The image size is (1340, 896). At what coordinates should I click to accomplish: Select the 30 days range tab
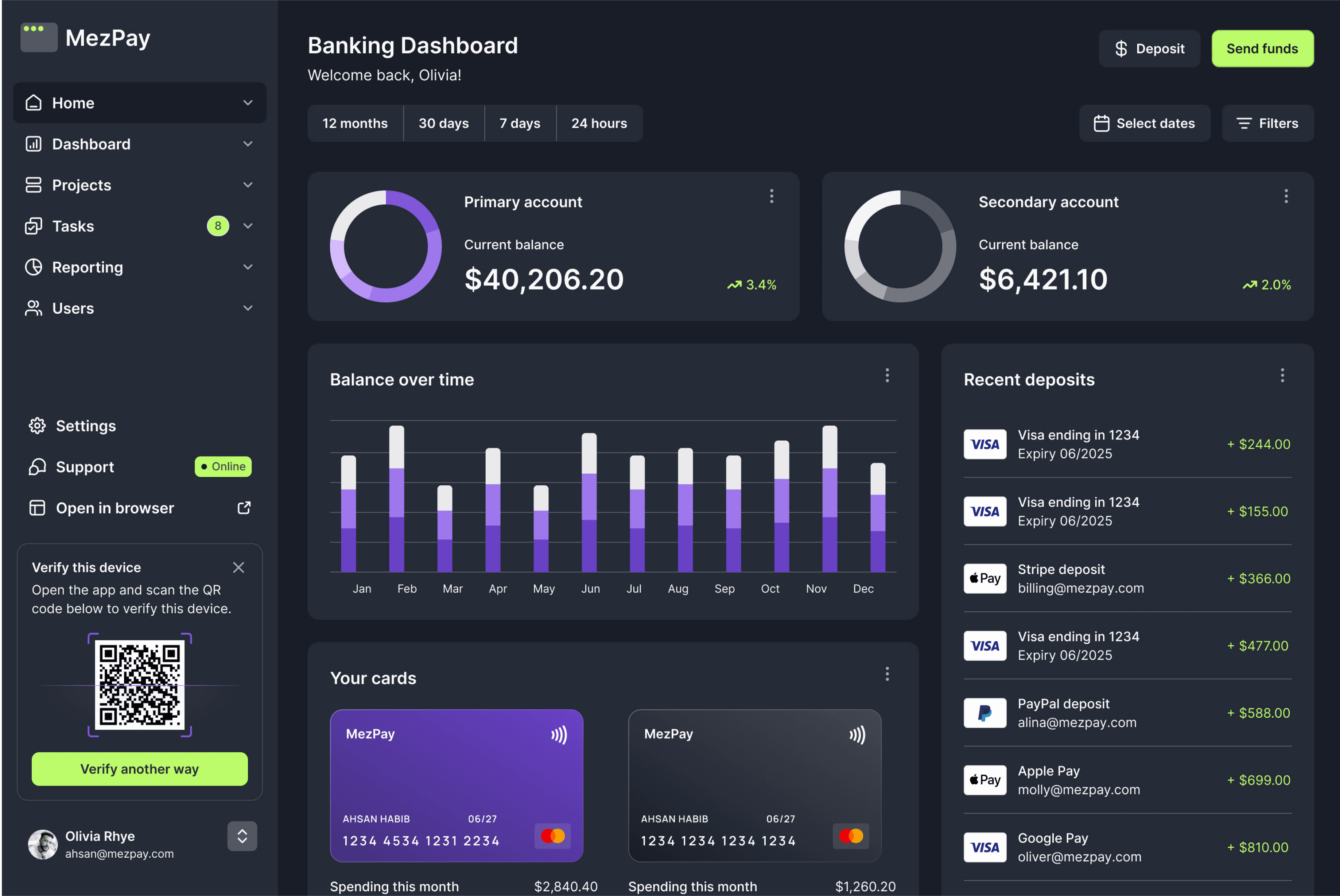[444, 123]
